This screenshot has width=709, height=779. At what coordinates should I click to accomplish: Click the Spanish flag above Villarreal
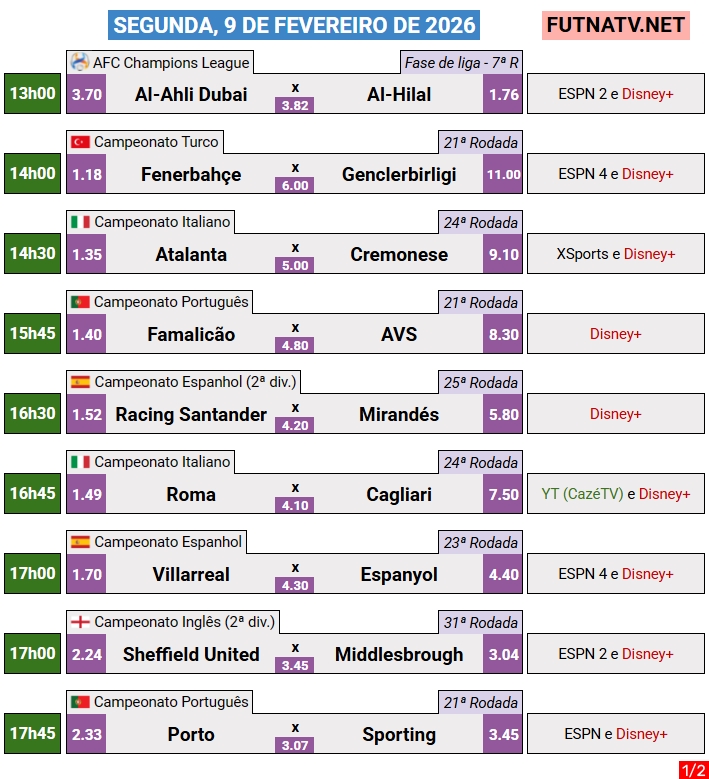coord(80,542)
